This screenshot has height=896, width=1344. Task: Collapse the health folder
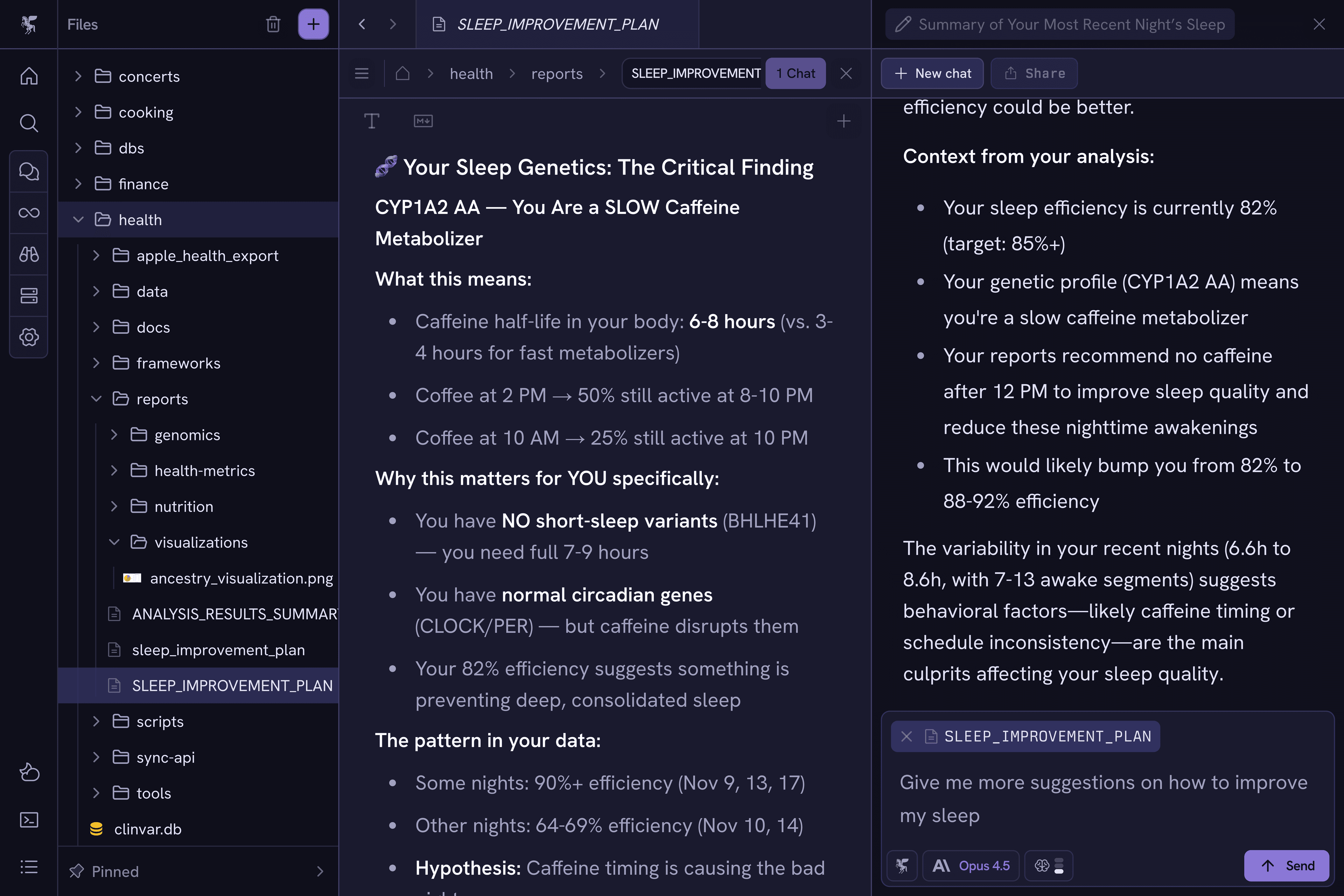tap(78, 219)
